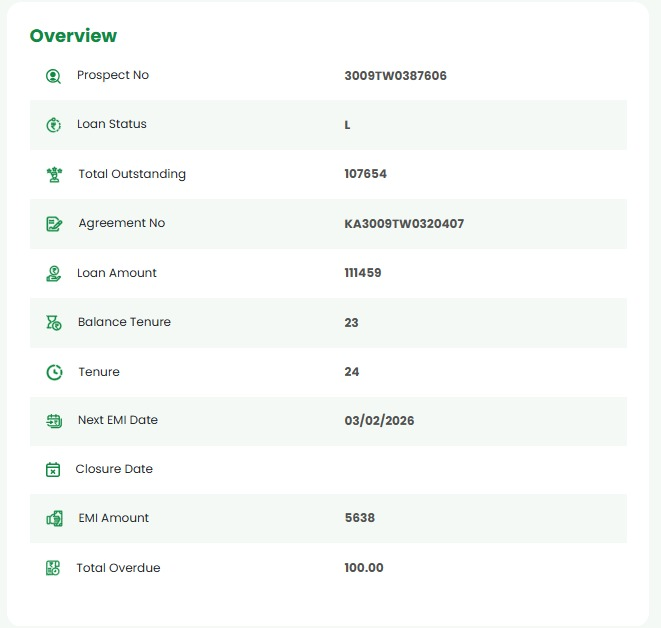
Task: Click the Next EMI Date calendar icon
Action: (x=54, y=421)
